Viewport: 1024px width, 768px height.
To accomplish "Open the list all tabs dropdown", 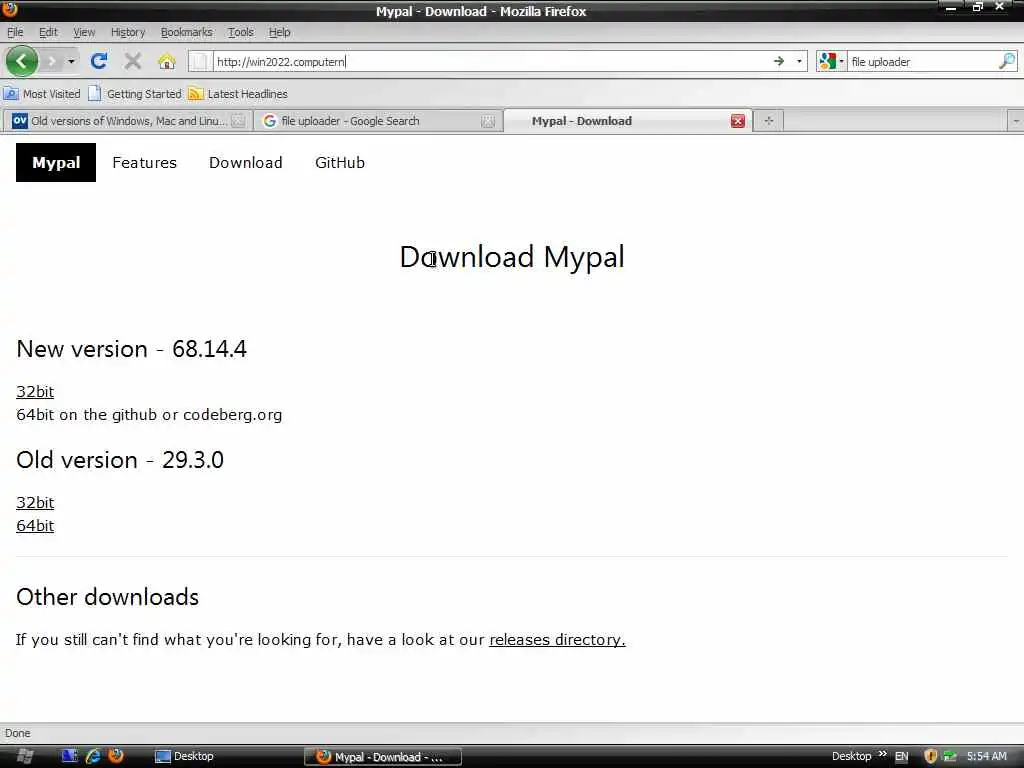I will coord(1016,121).
